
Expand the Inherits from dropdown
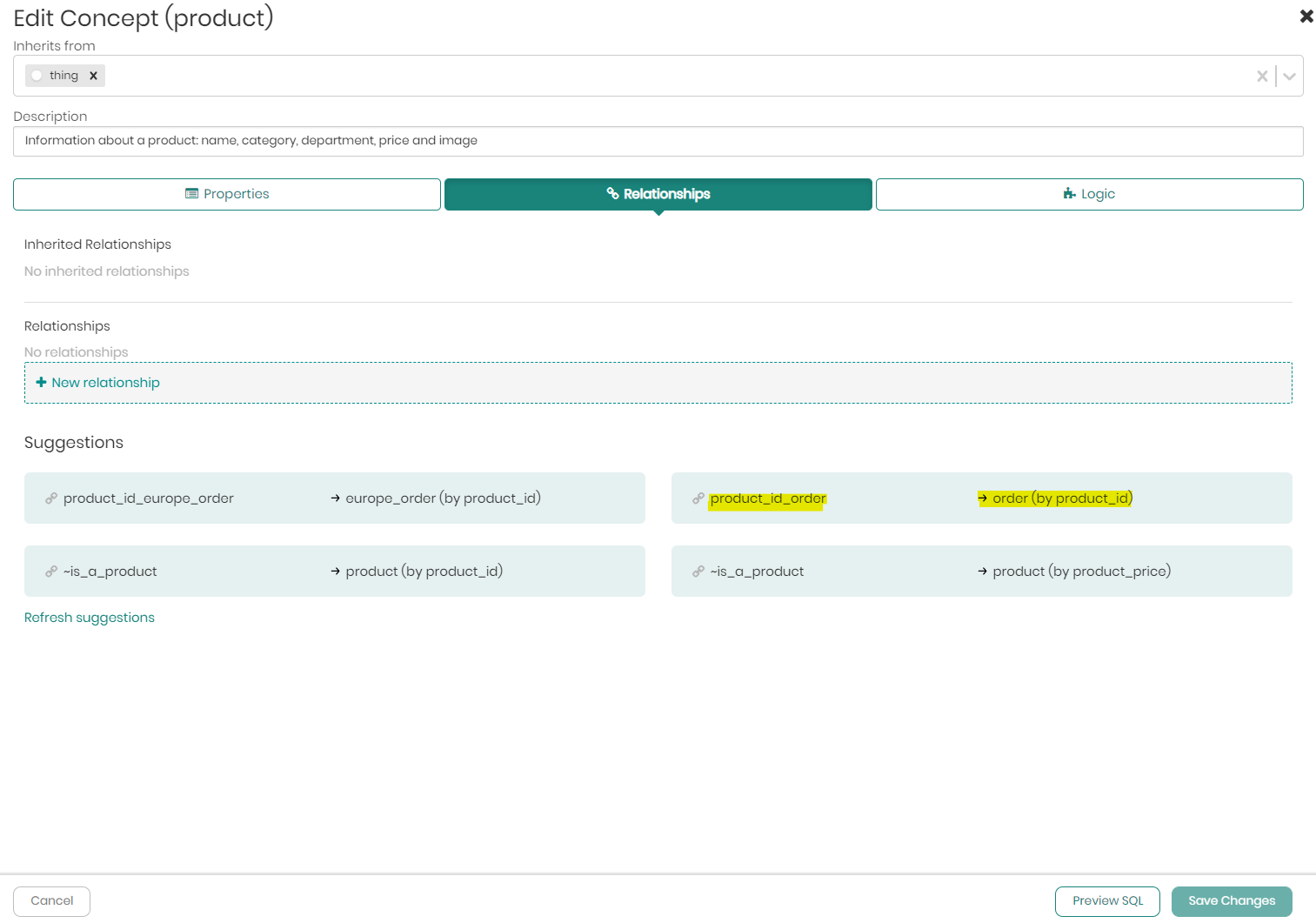click(x=1289, y=77)
